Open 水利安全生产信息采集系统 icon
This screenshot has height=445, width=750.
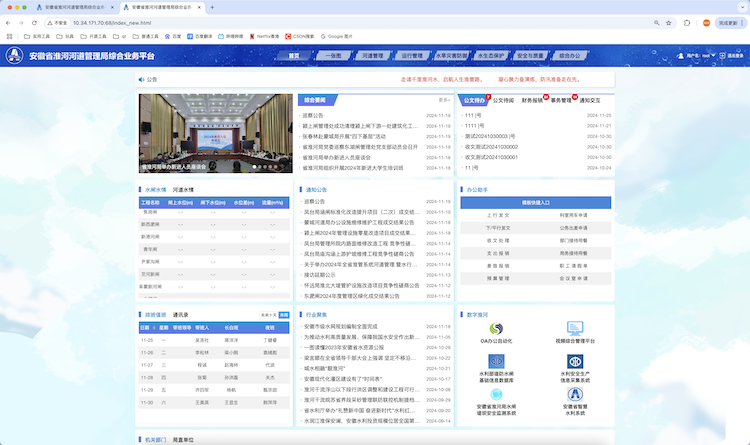click(x=575, y=361)
